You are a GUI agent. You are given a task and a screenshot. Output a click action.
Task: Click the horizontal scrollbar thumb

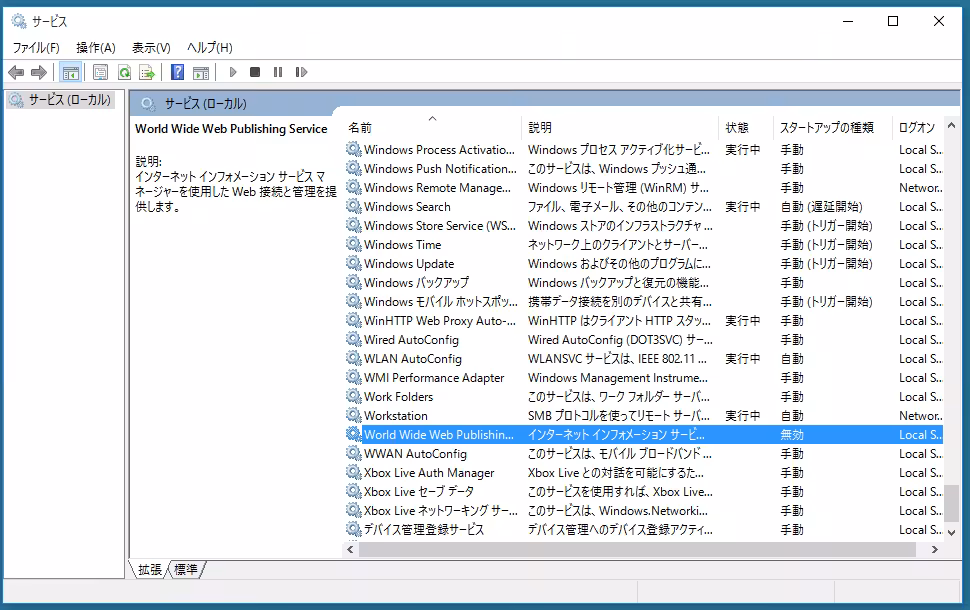(637, 549)
